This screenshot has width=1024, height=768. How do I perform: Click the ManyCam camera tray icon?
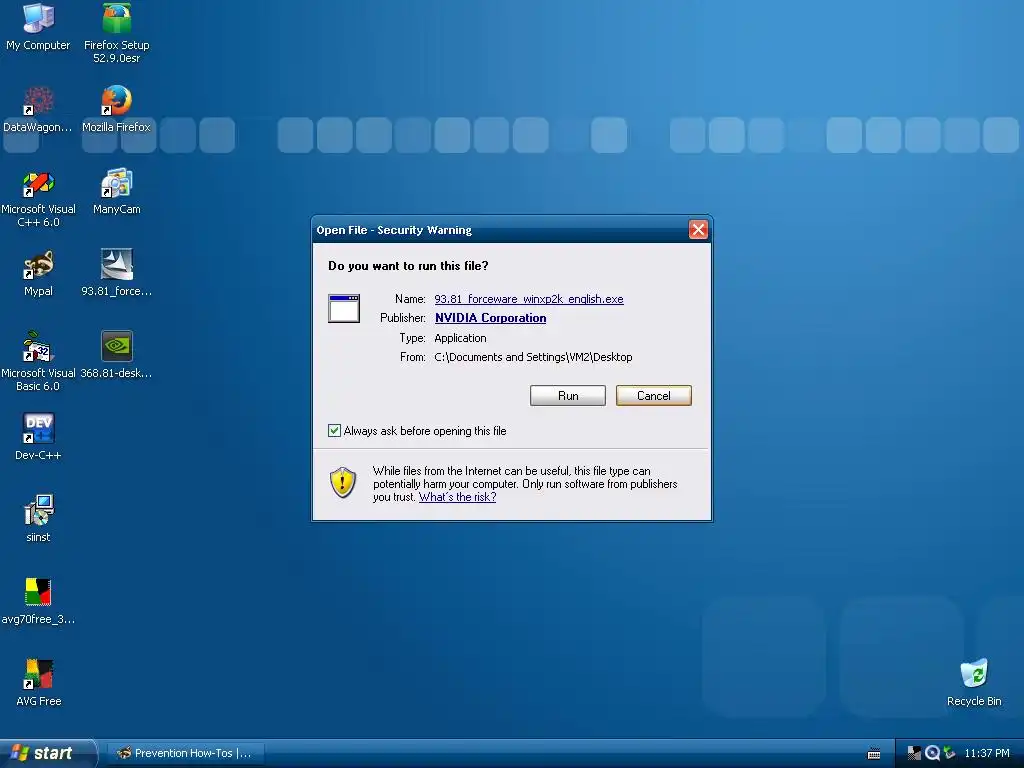click(932, 753)
